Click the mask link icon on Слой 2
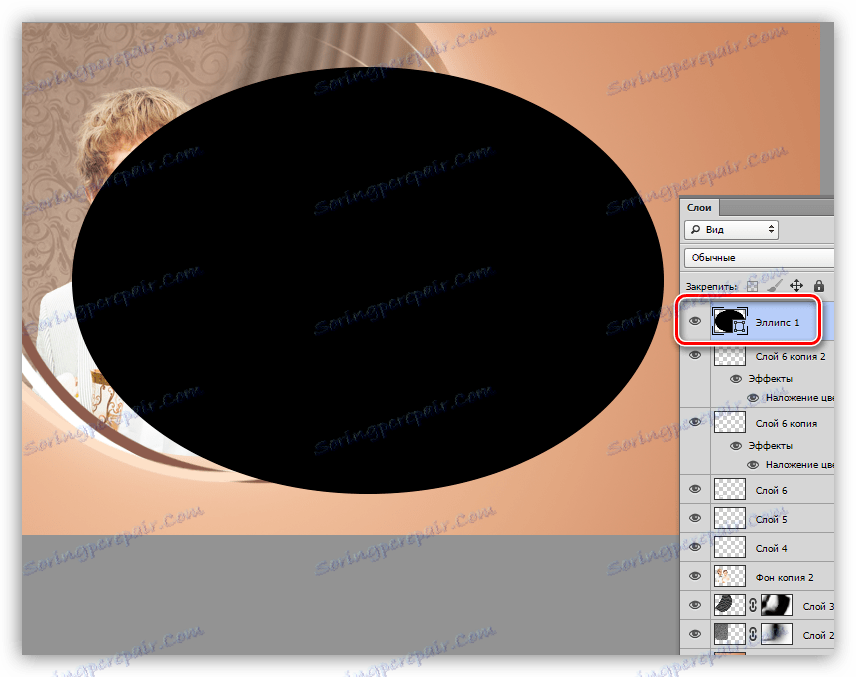 click(753, 634)
